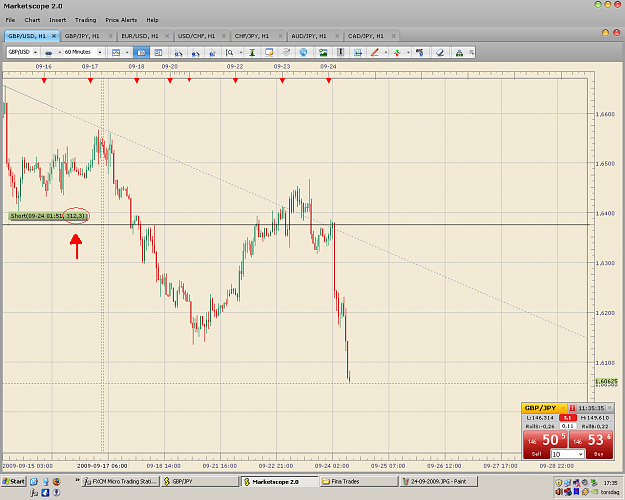Close the GBP/USD, H1 tab

click(54, 36)
